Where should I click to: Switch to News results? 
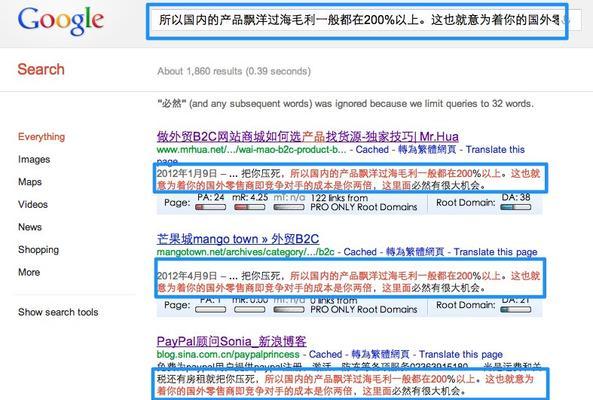(30, 227)
